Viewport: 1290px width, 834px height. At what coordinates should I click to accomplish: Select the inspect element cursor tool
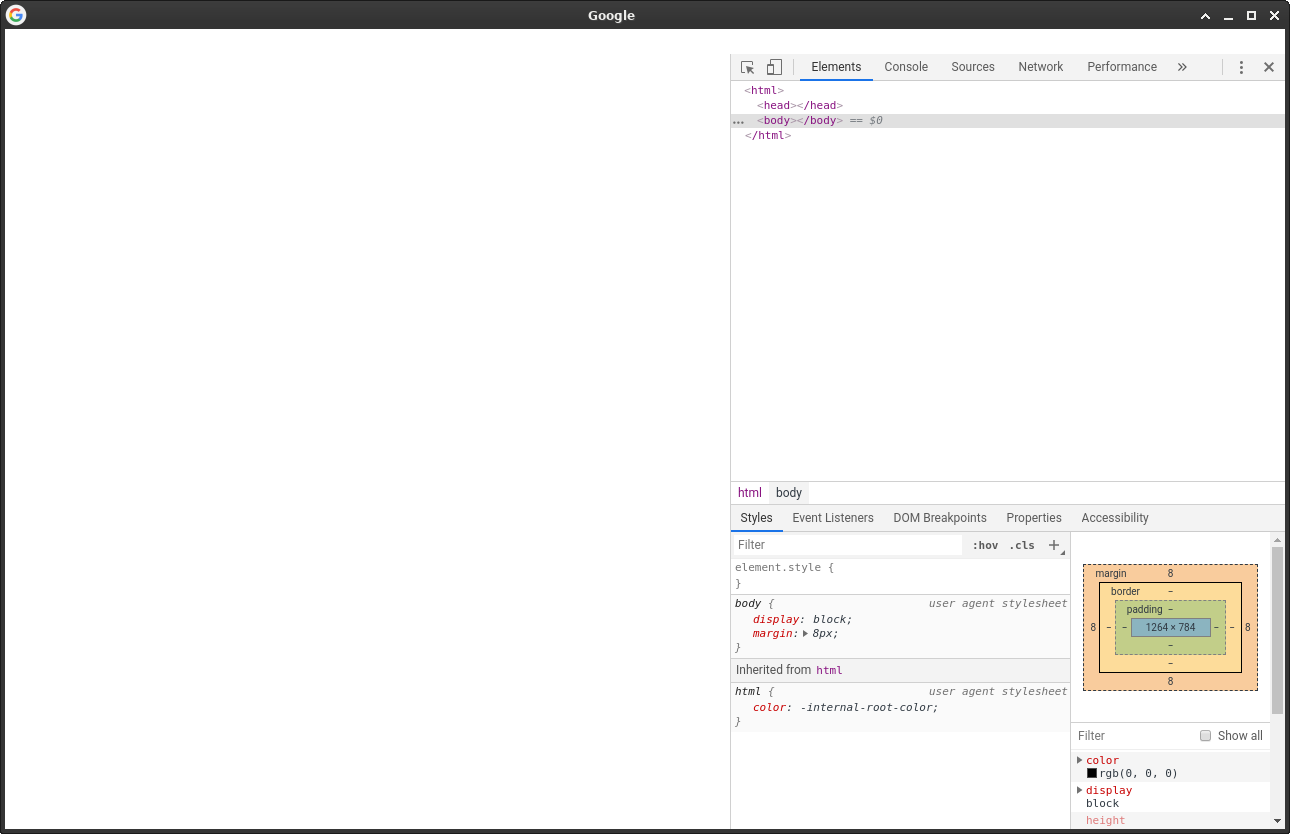pyautogui.click(x=747, y=66)
